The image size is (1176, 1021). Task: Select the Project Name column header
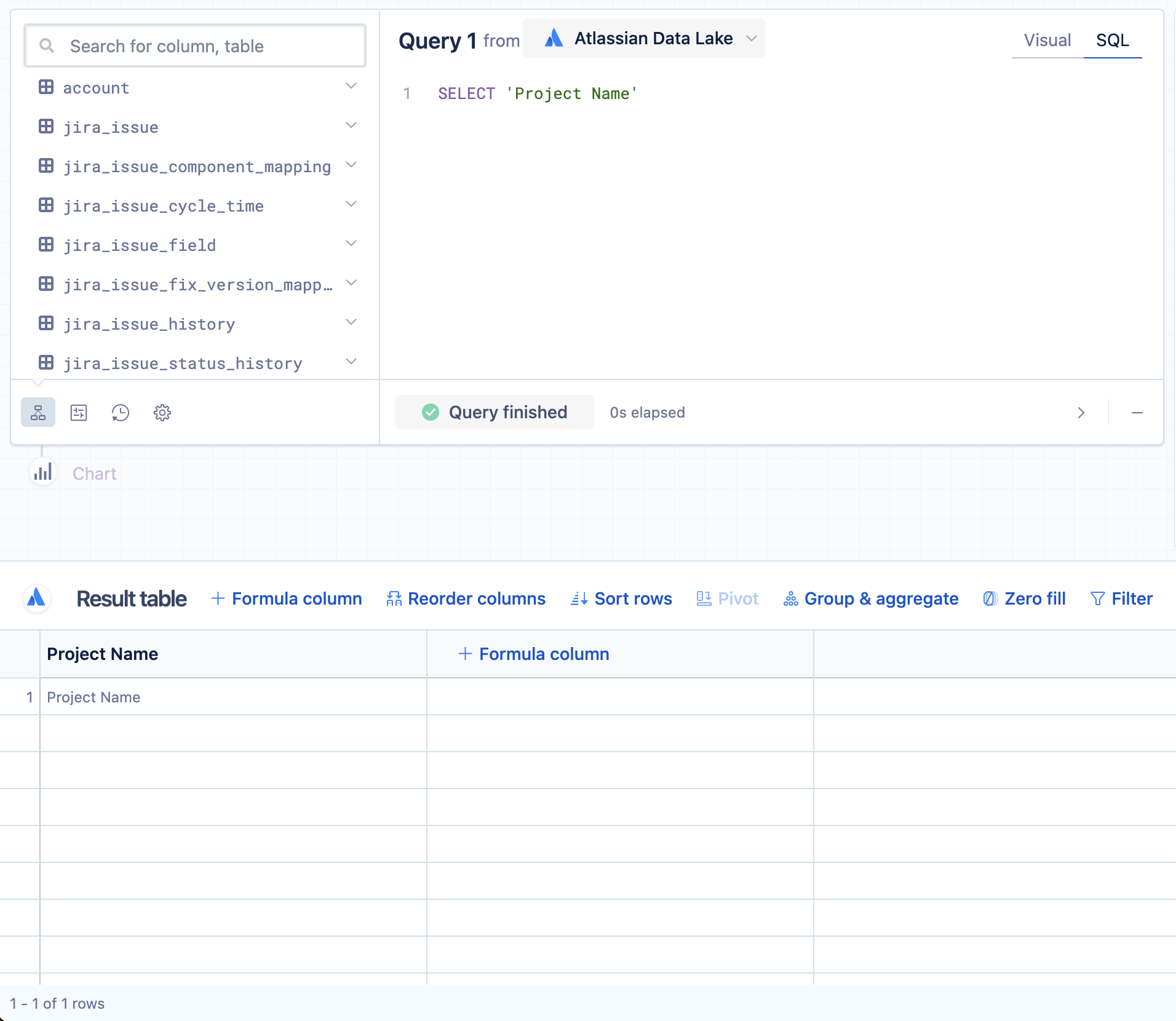coord(233,654)
